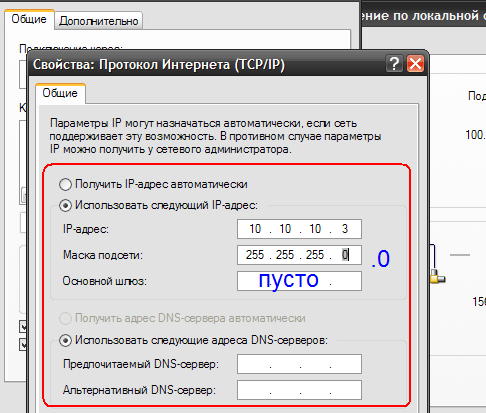Toggle lower checkbox at background window's left edge
486x413 pixels.
[23, 344]
